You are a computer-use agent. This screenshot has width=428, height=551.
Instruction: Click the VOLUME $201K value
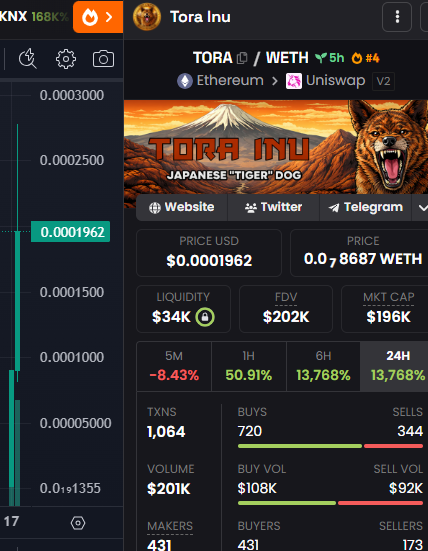point(169,489)
